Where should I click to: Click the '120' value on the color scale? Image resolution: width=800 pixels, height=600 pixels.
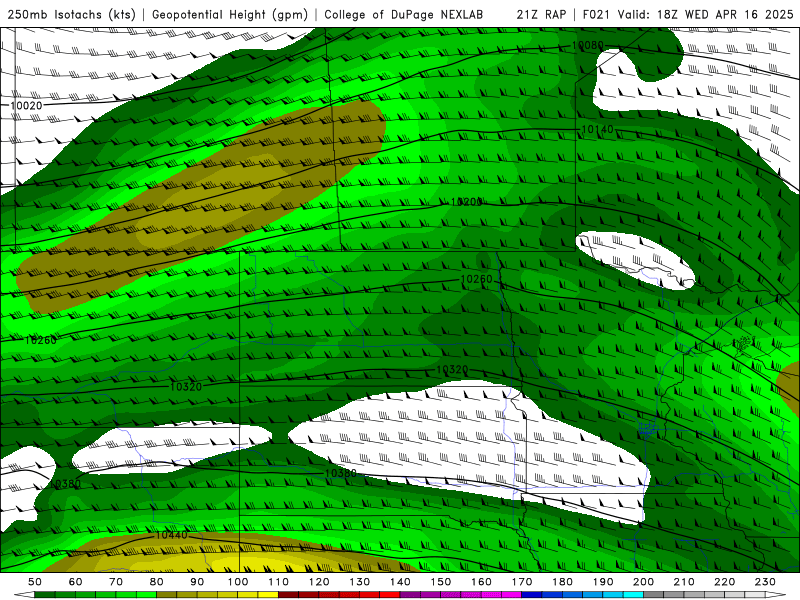point(319,582)
